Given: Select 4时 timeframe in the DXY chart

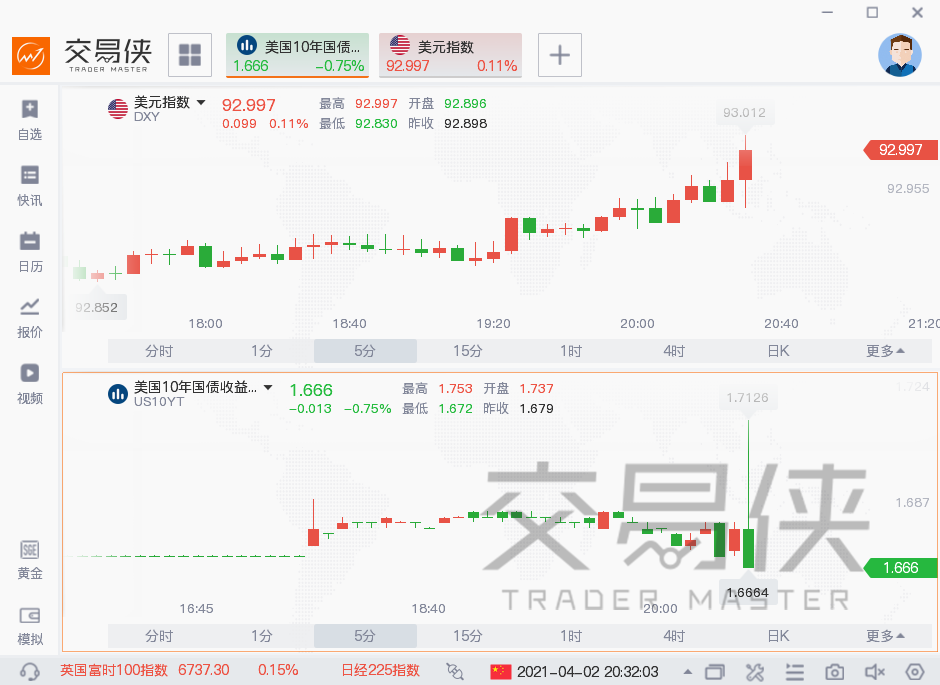Looking at the screenshot, I should pyautogui.click(x=674, y=351).
